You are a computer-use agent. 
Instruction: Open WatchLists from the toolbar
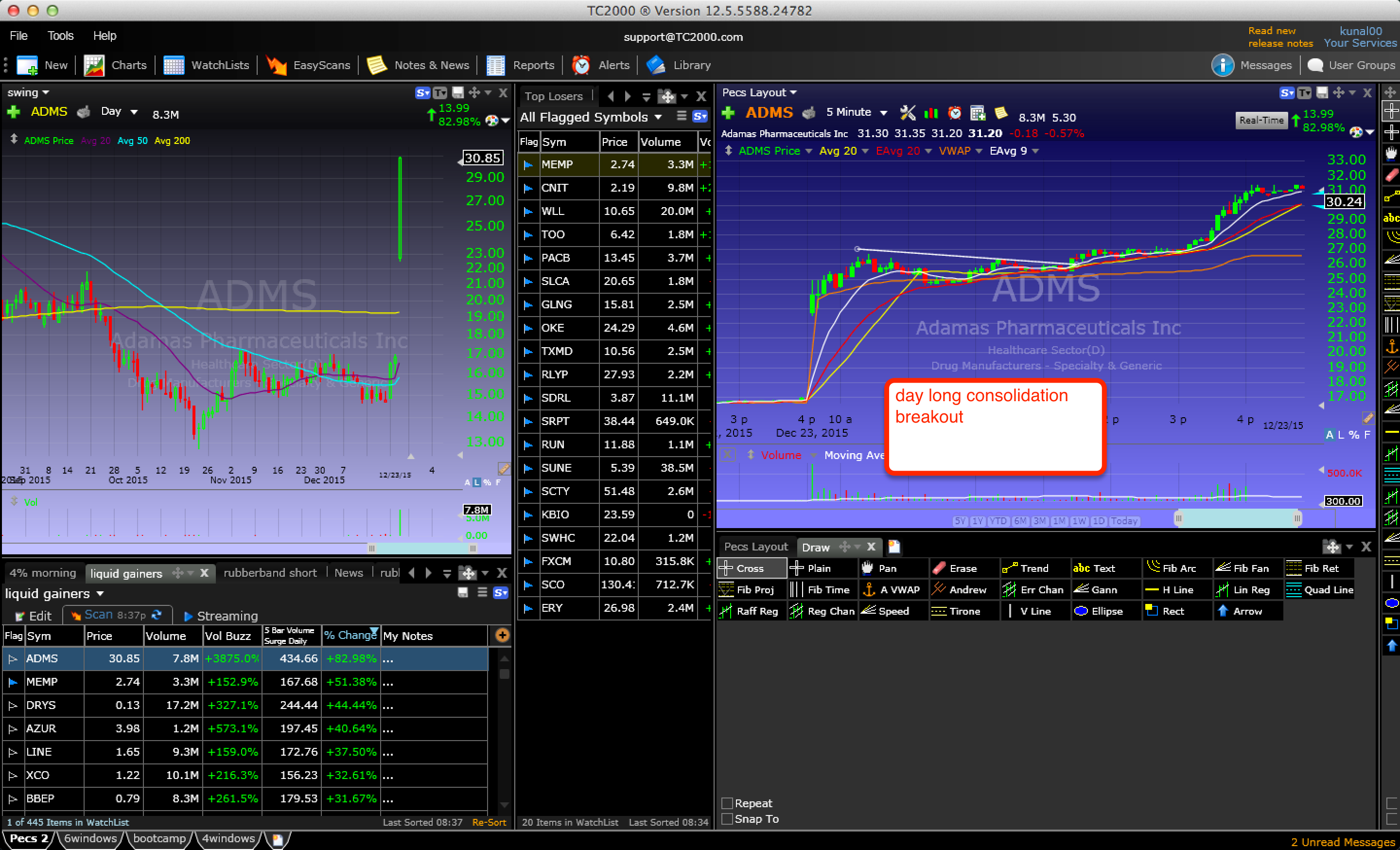pos(206,65)
